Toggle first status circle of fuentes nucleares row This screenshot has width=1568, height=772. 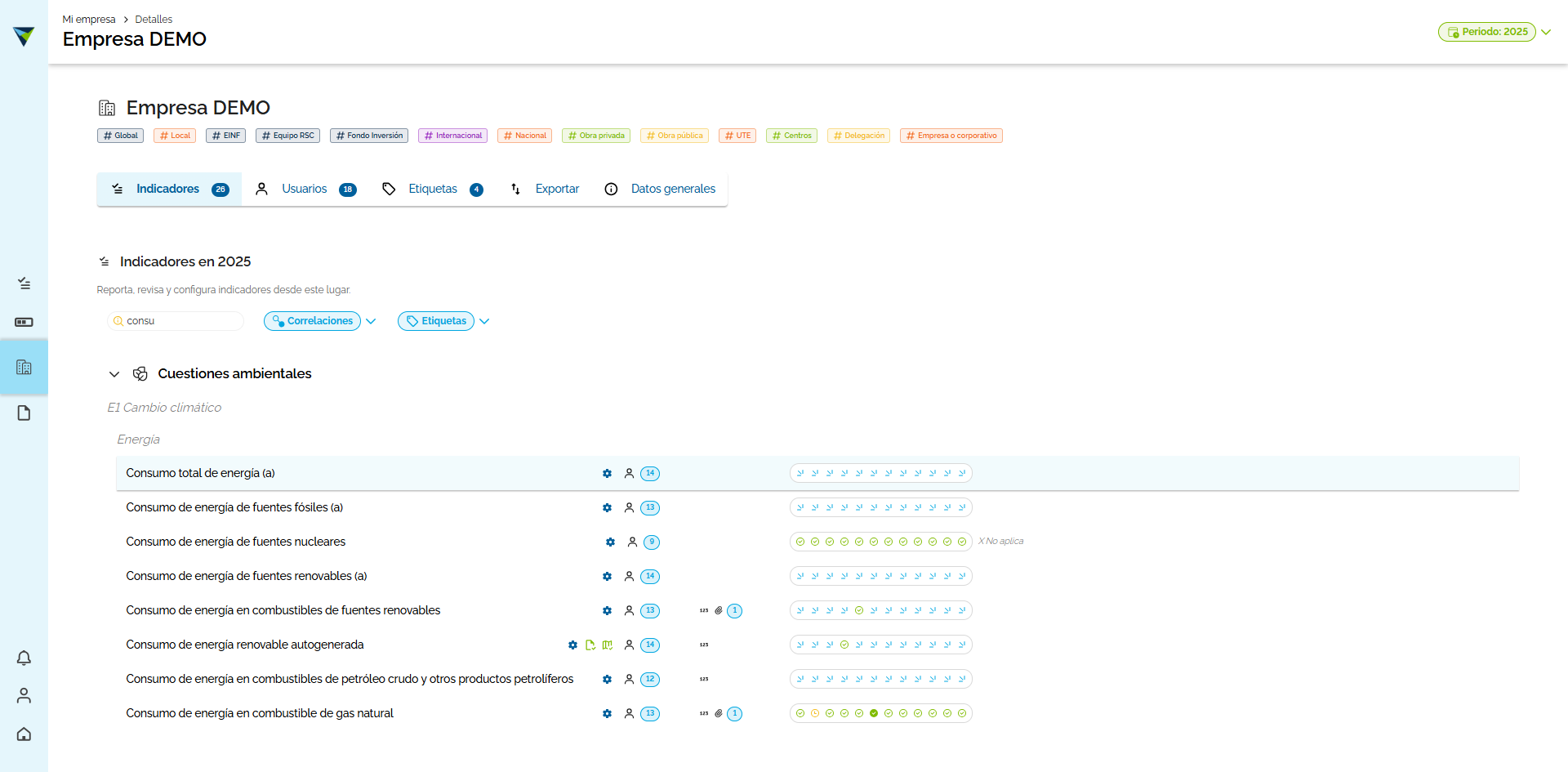[800, 542]
